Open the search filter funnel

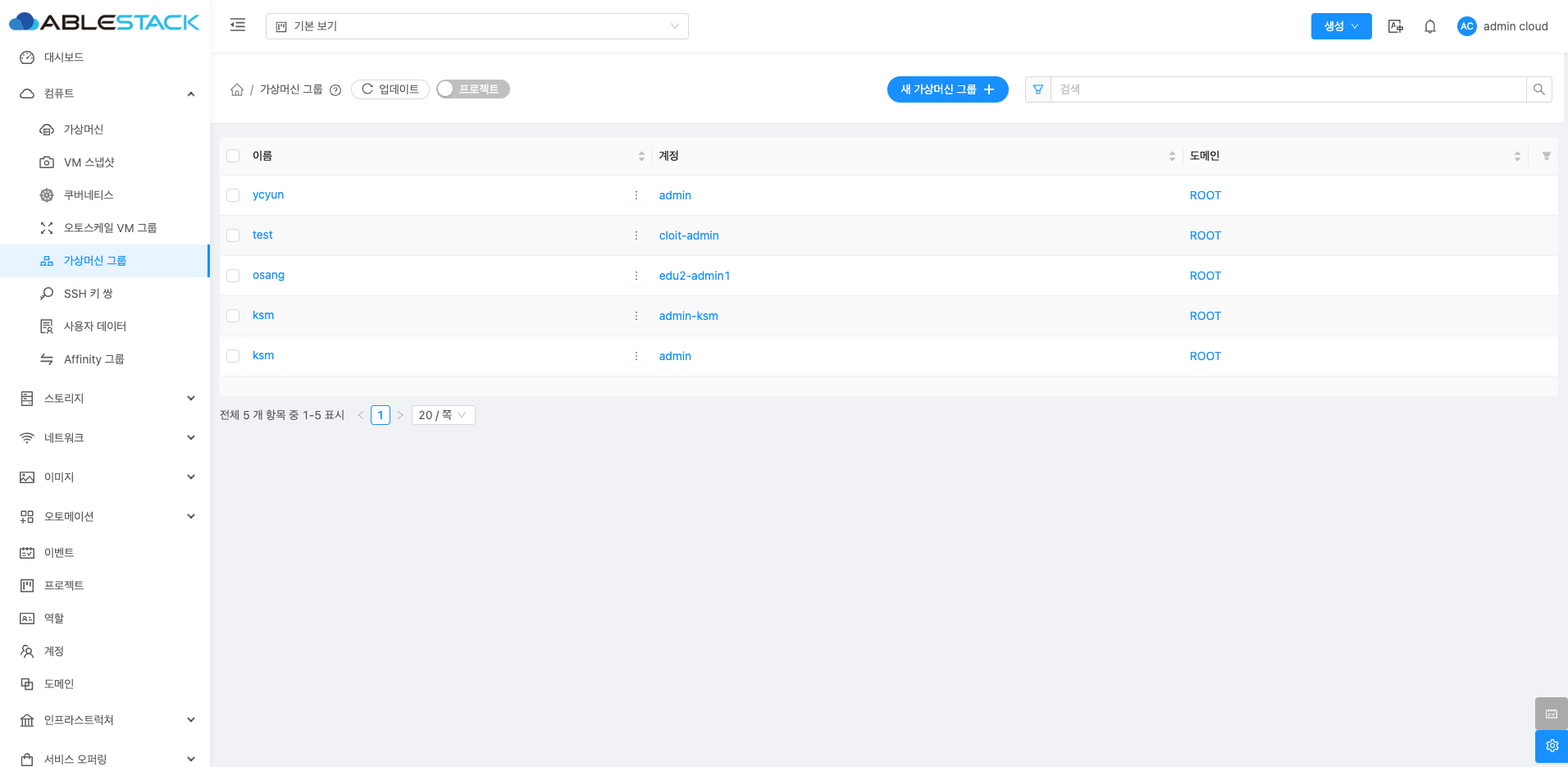tap(1038, 89)
